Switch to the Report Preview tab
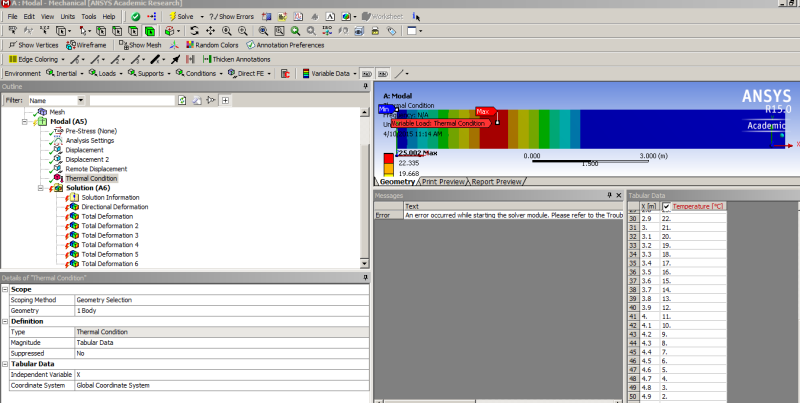Viewport: 800px width, 403px height. [x=496, y=182]
